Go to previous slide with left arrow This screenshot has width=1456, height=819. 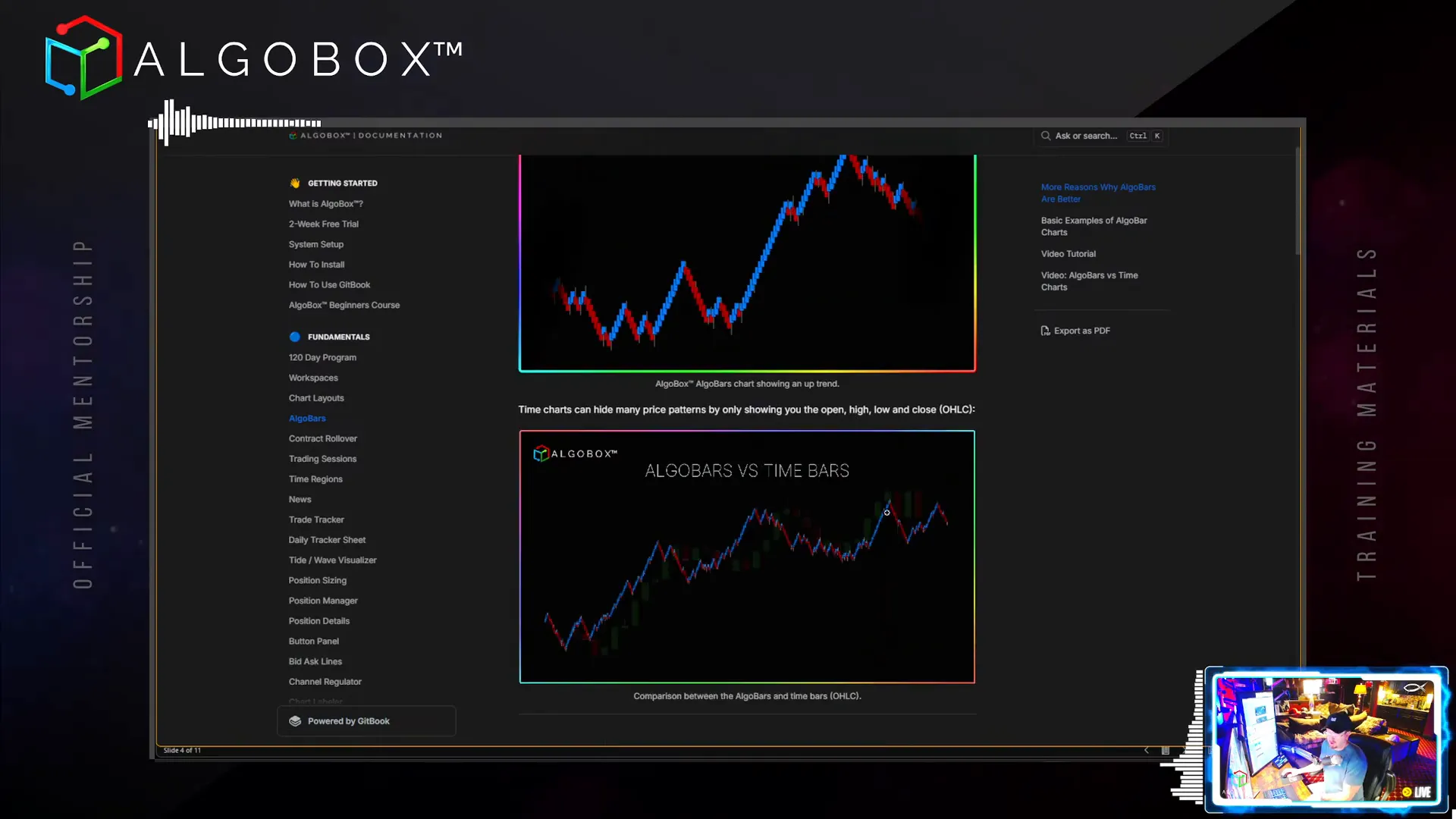[x=1146, y=750]
